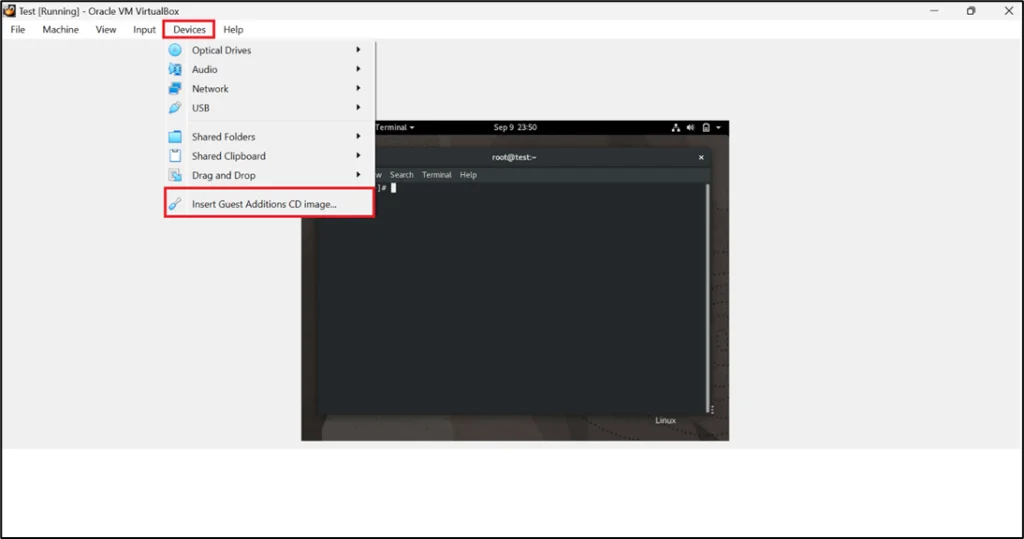Open the guest system menu dropdown arrow
Viewport: 1024px width, 539px height.
[718, 127]
